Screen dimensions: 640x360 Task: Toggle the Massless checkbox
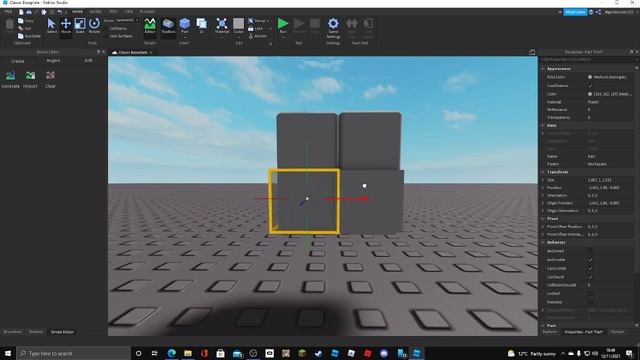[x=590, y=302]
